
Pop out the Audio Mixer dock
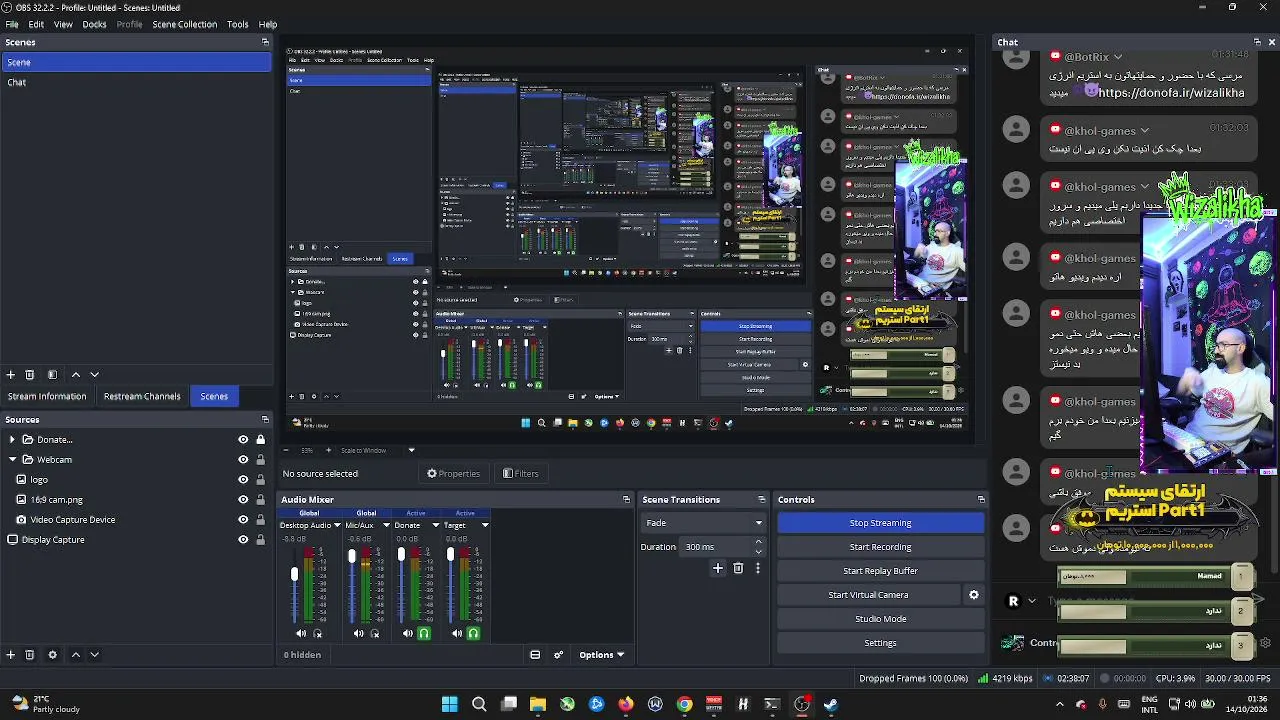pos(626,500)
